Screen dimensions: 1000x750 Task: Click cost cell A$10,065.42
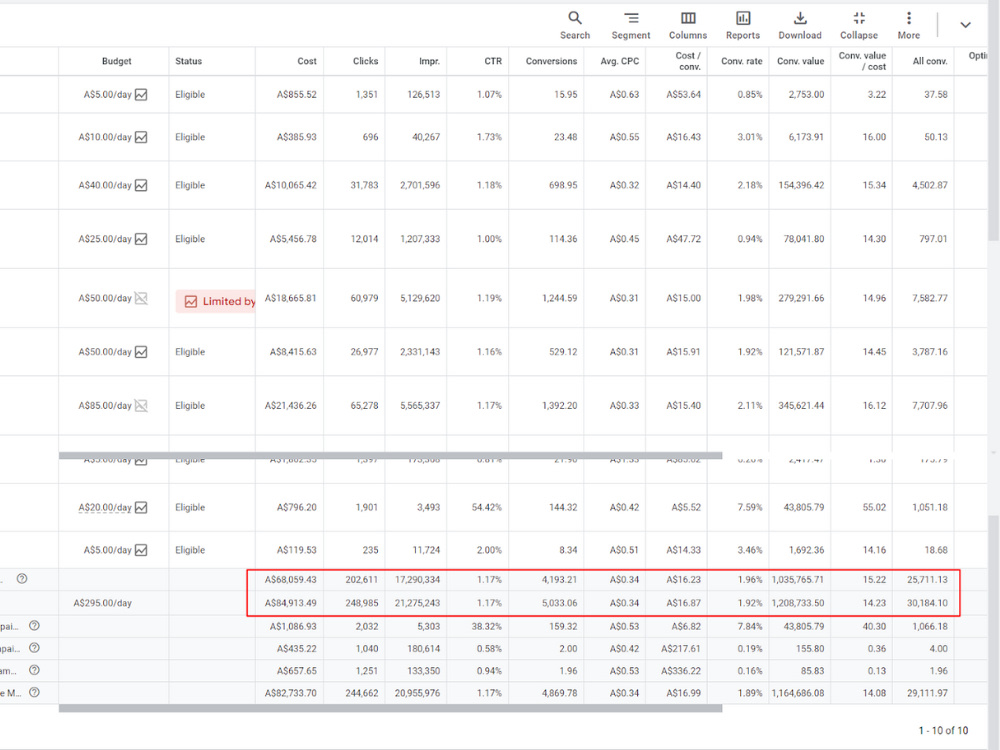pos(291,186)
